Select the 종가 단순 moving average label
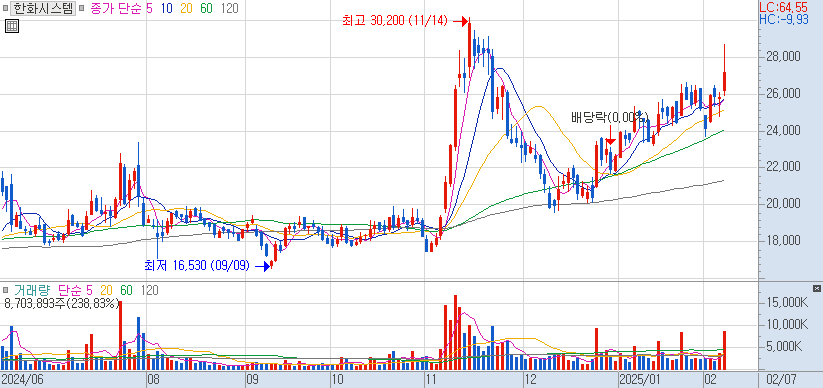Image resolution: width=823 pixels, height=388 pixels. [115, 8]
